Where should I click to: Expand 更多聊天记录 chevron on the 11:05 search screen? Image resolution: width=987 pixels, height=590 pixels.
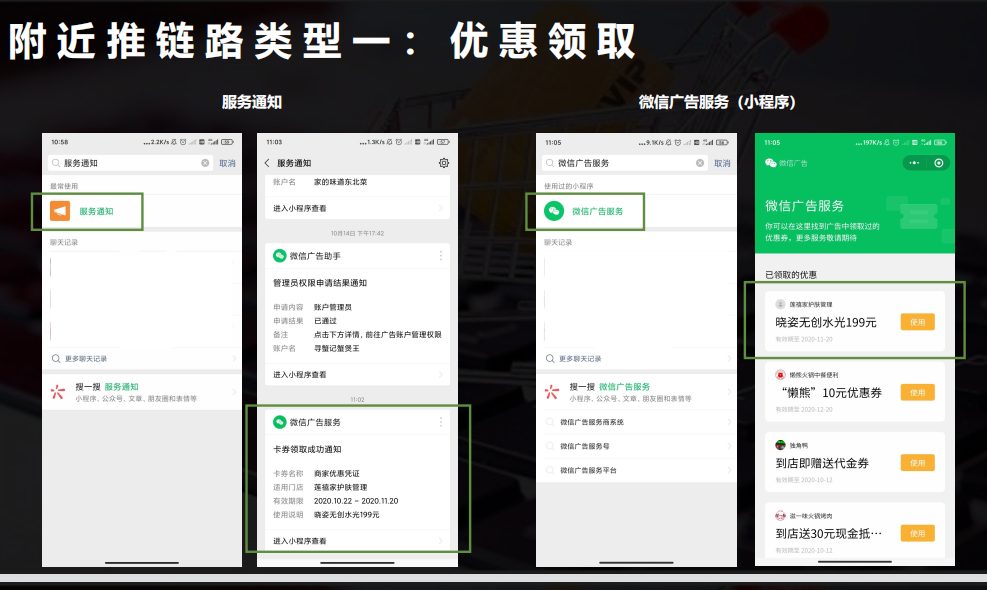click(729, 358)
